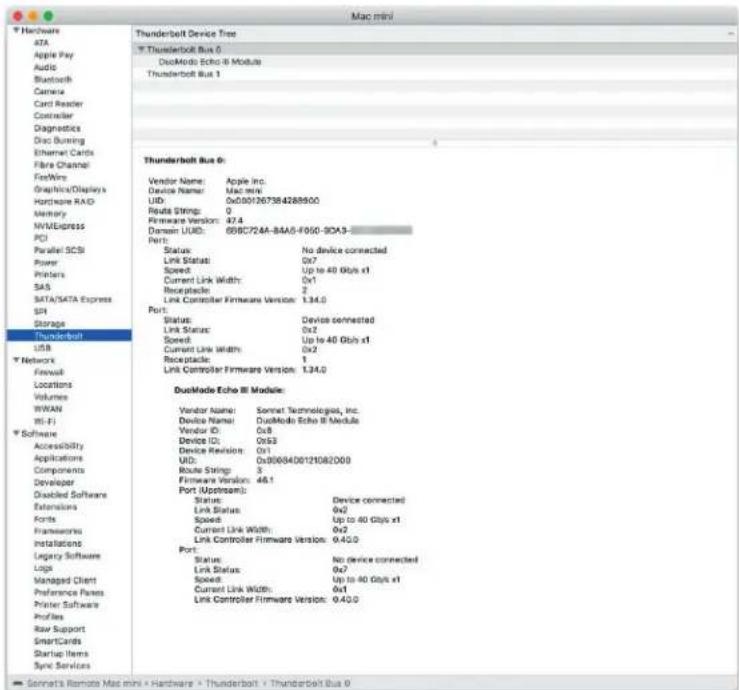Click Hardware in bottom path bar

172,683
